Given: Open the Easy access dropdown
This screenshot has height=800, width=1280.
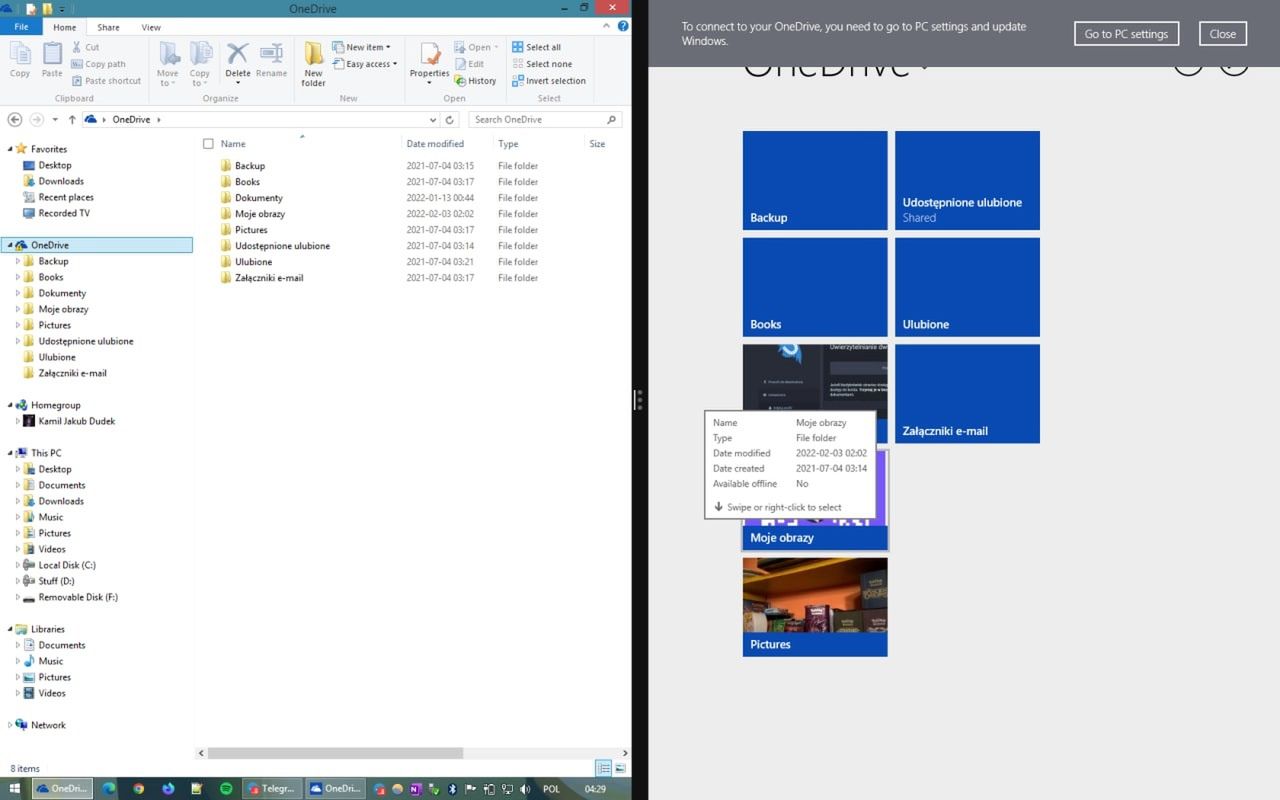Looking at the screenshot, I should [x=364, y=63].
